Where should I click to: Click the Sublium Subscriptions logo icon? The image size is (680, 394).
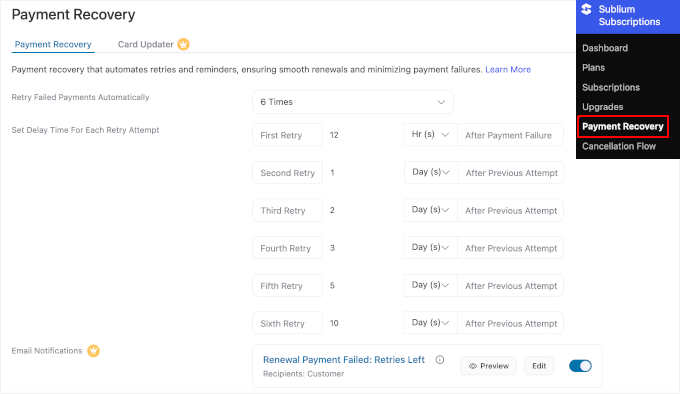tap(586, 9)
